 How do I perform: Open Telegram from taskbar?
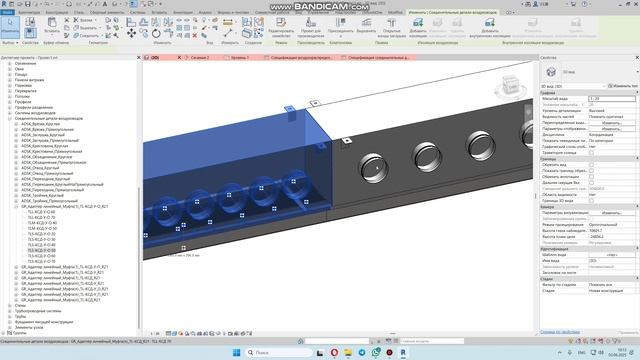[x=362, y=352]
